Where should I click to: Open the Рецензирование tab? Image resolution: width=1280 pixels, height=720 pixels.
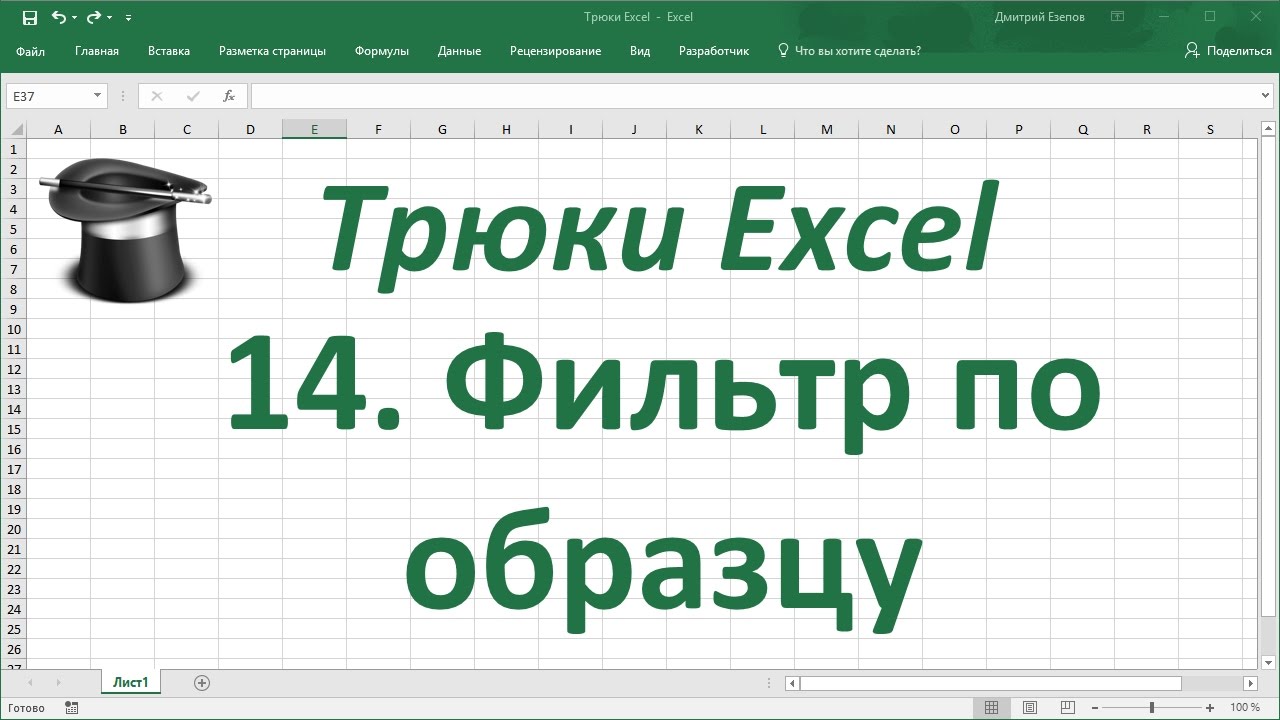point(555,51)
